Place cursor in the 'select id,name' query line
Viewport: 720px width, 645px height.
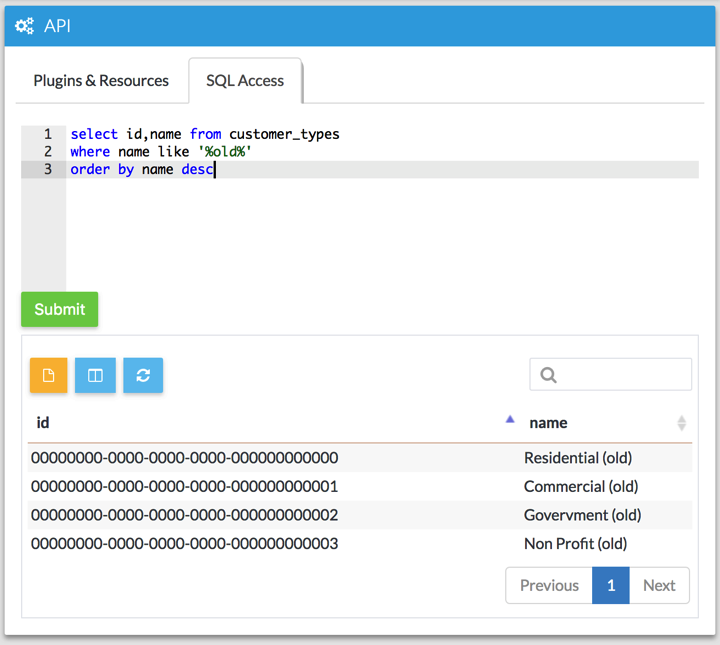pos(204,134)
